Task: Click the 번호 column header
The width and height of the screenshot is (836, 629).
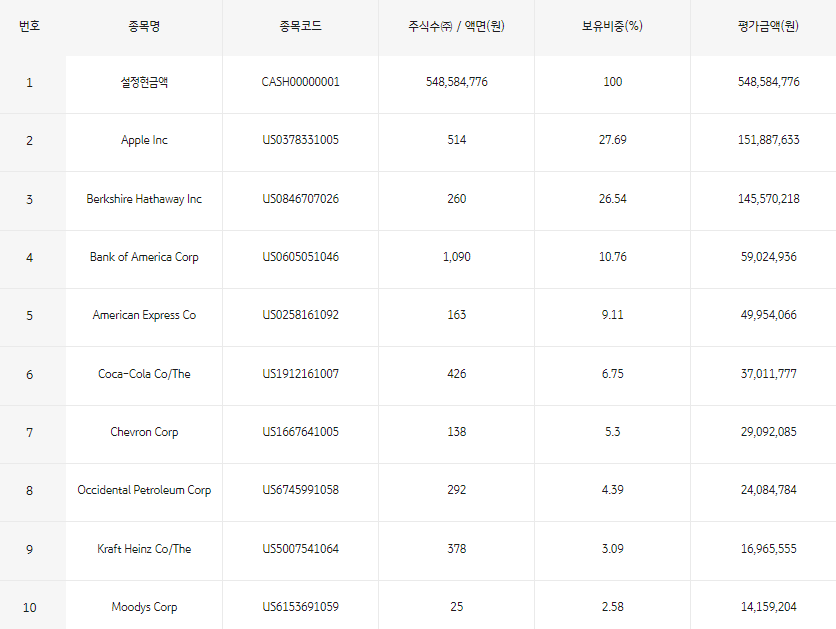Action: click(29, 26)
